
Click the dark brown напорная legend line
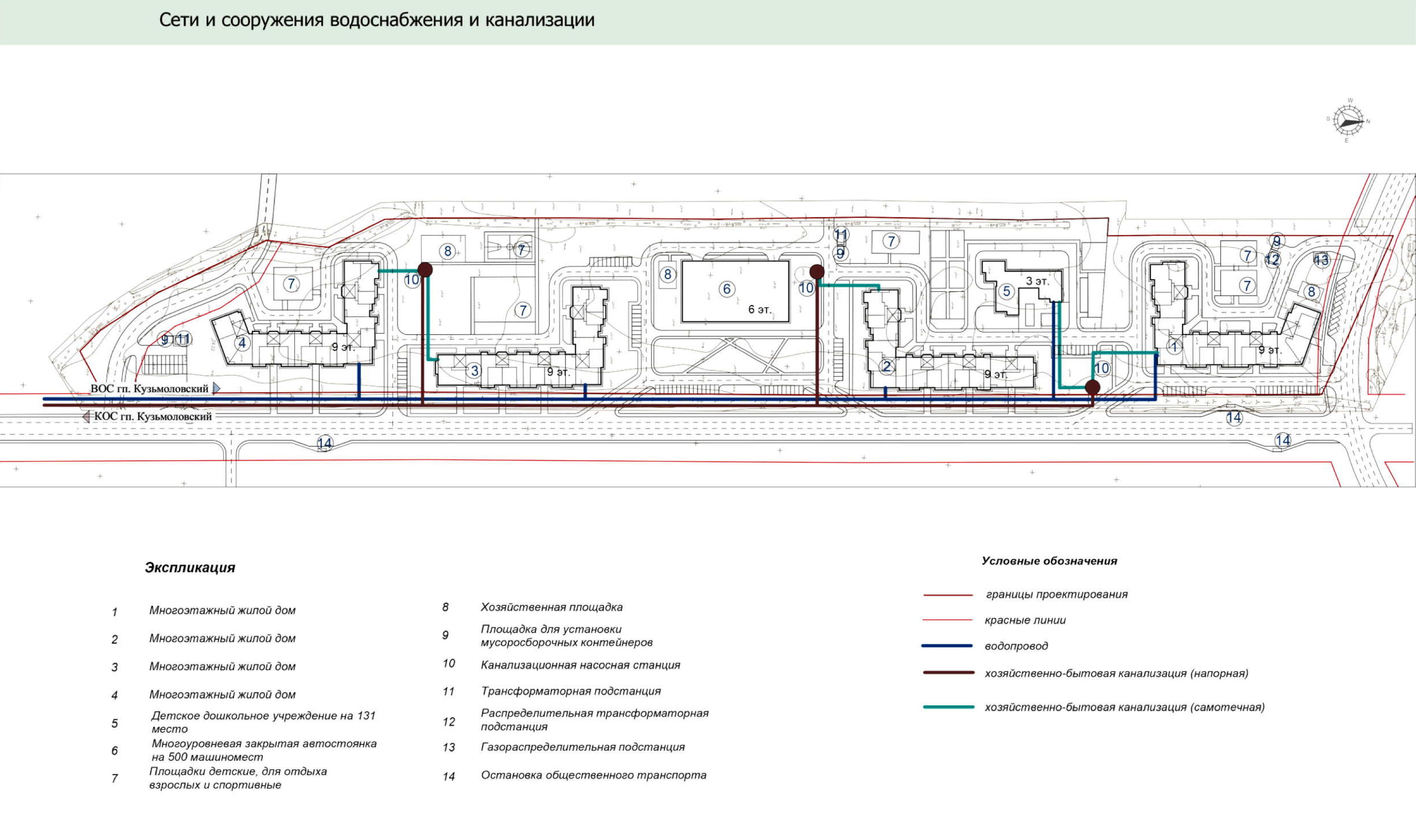pos(948,673)
